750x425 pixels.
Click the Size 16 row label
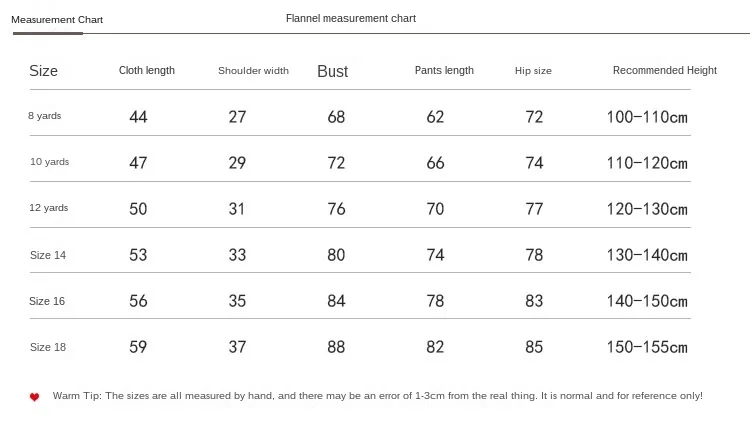point(47,301)
